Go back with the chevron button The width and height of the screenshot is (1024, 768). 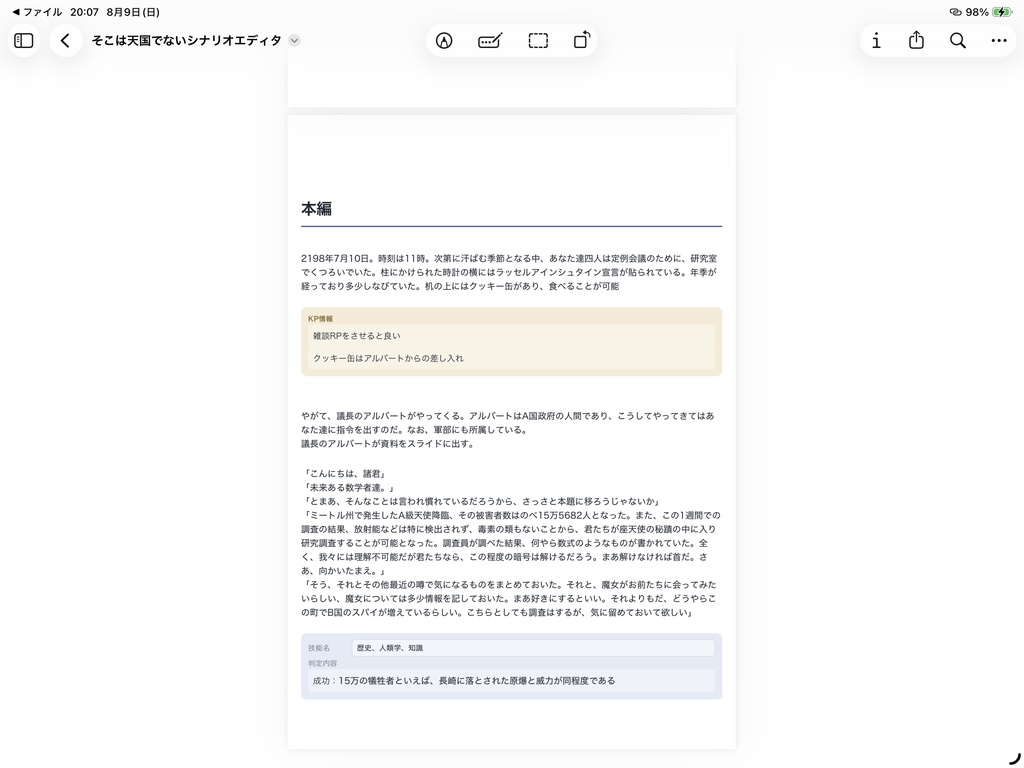65,40
